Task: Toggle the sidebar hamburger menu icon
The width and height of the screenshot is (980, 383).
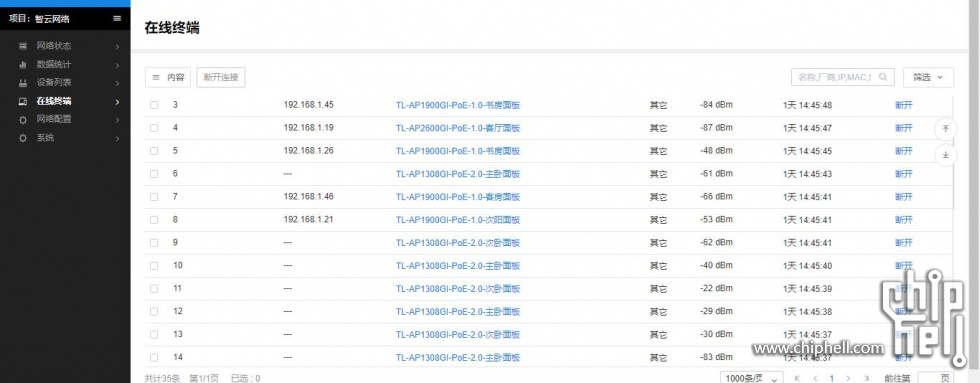Action: 117,19
